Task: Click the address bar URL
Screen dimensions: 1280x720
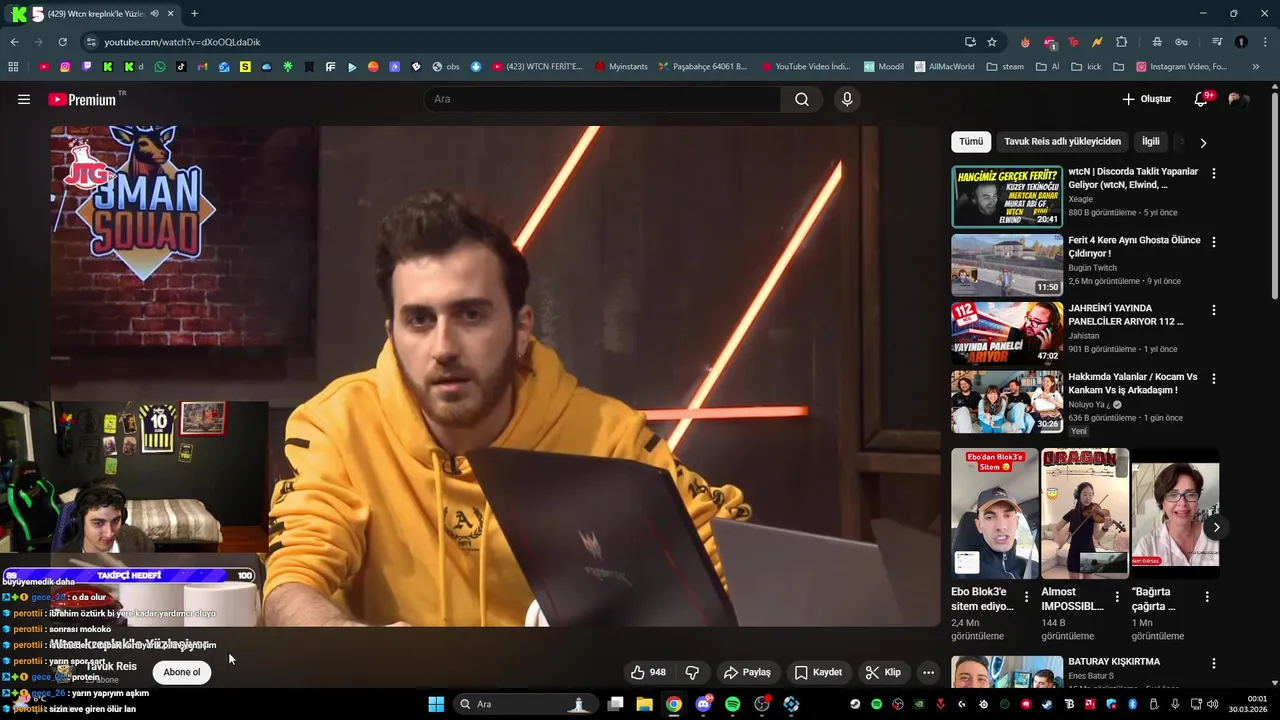Action: click(x=182, y=42)
